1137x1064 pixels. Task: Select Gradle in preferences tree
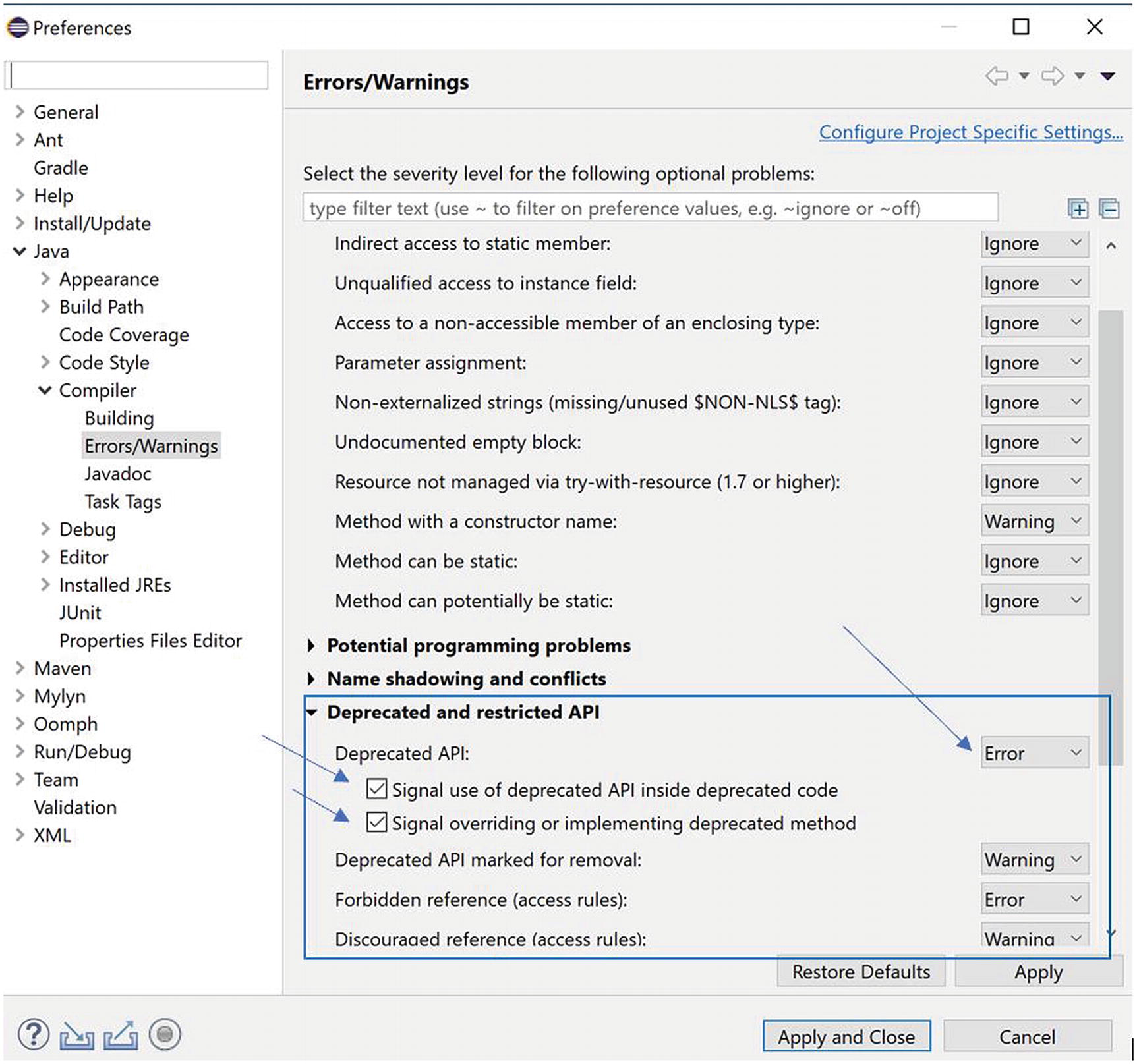(61, 168)
